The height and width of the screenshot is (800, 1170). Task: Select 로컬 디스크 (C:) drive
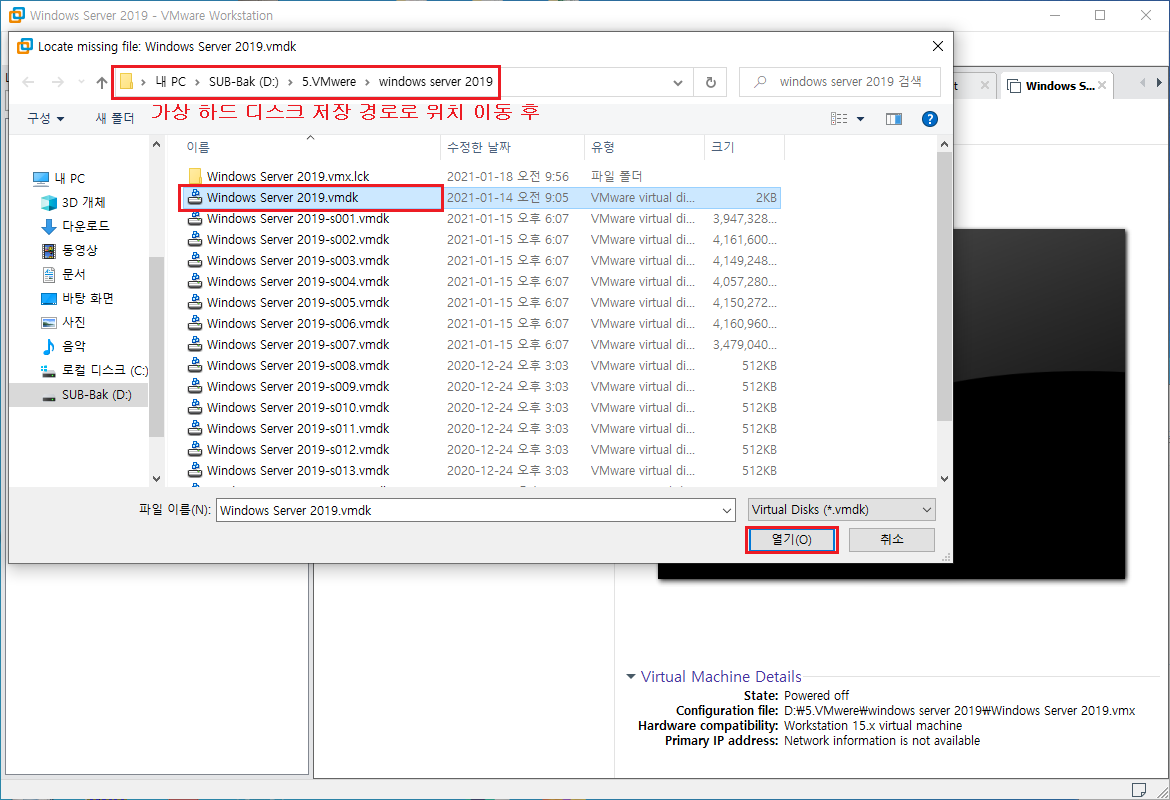point(94,370)
